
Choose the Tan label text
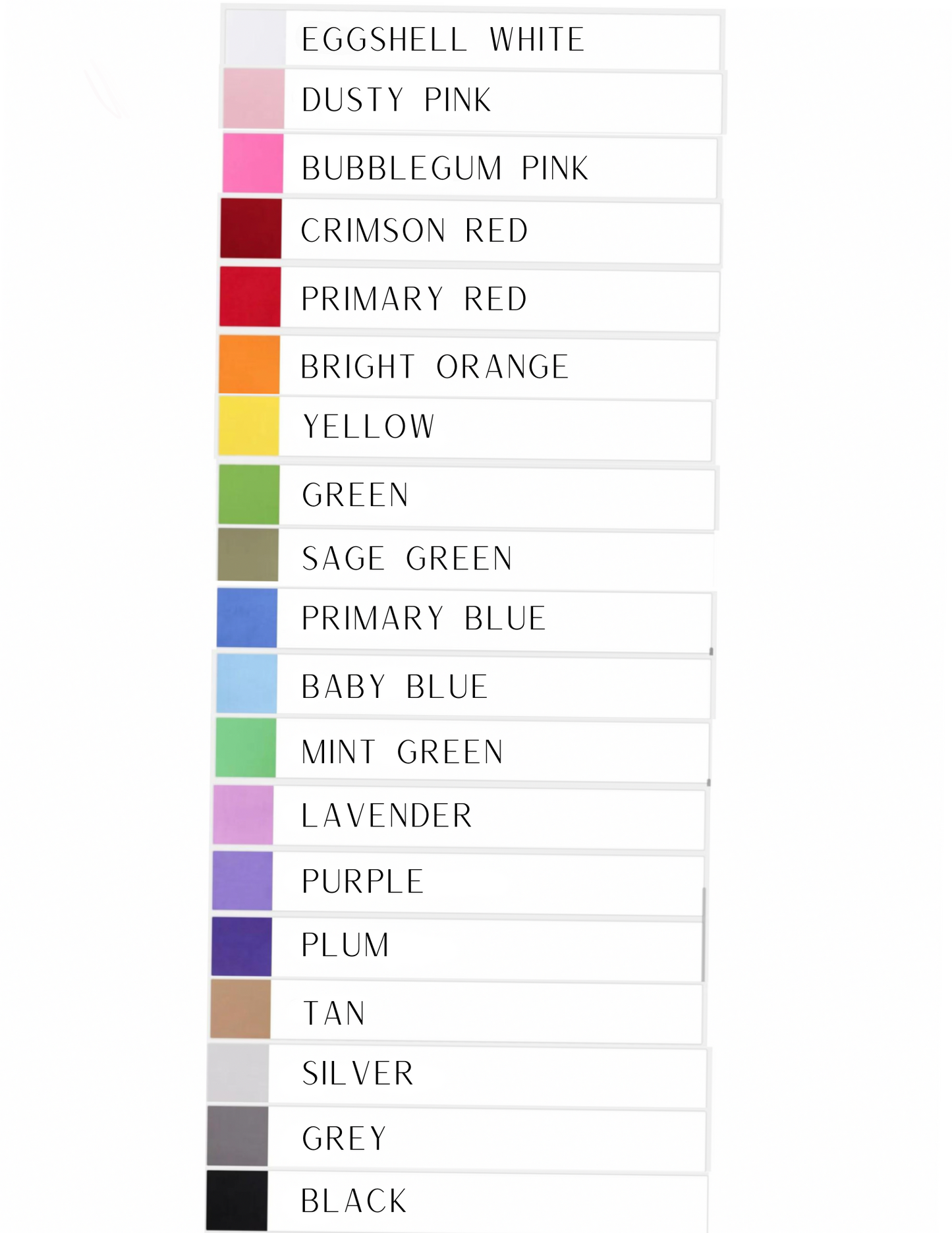(x=334, y=1013)
